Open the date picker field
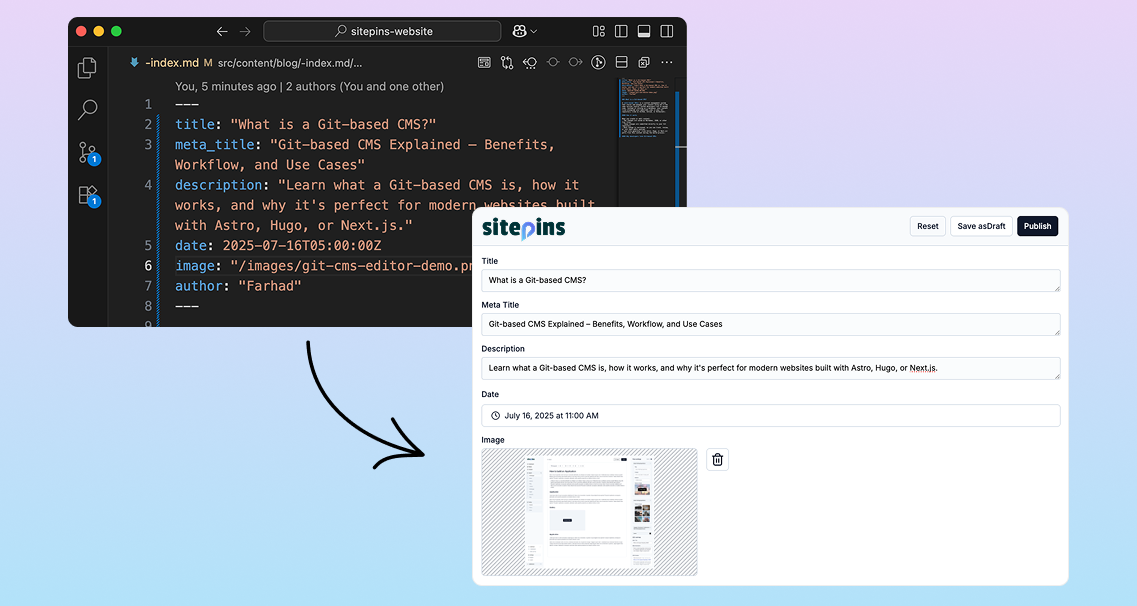This screenshot has width=1137, height=606. pos(770,415)
